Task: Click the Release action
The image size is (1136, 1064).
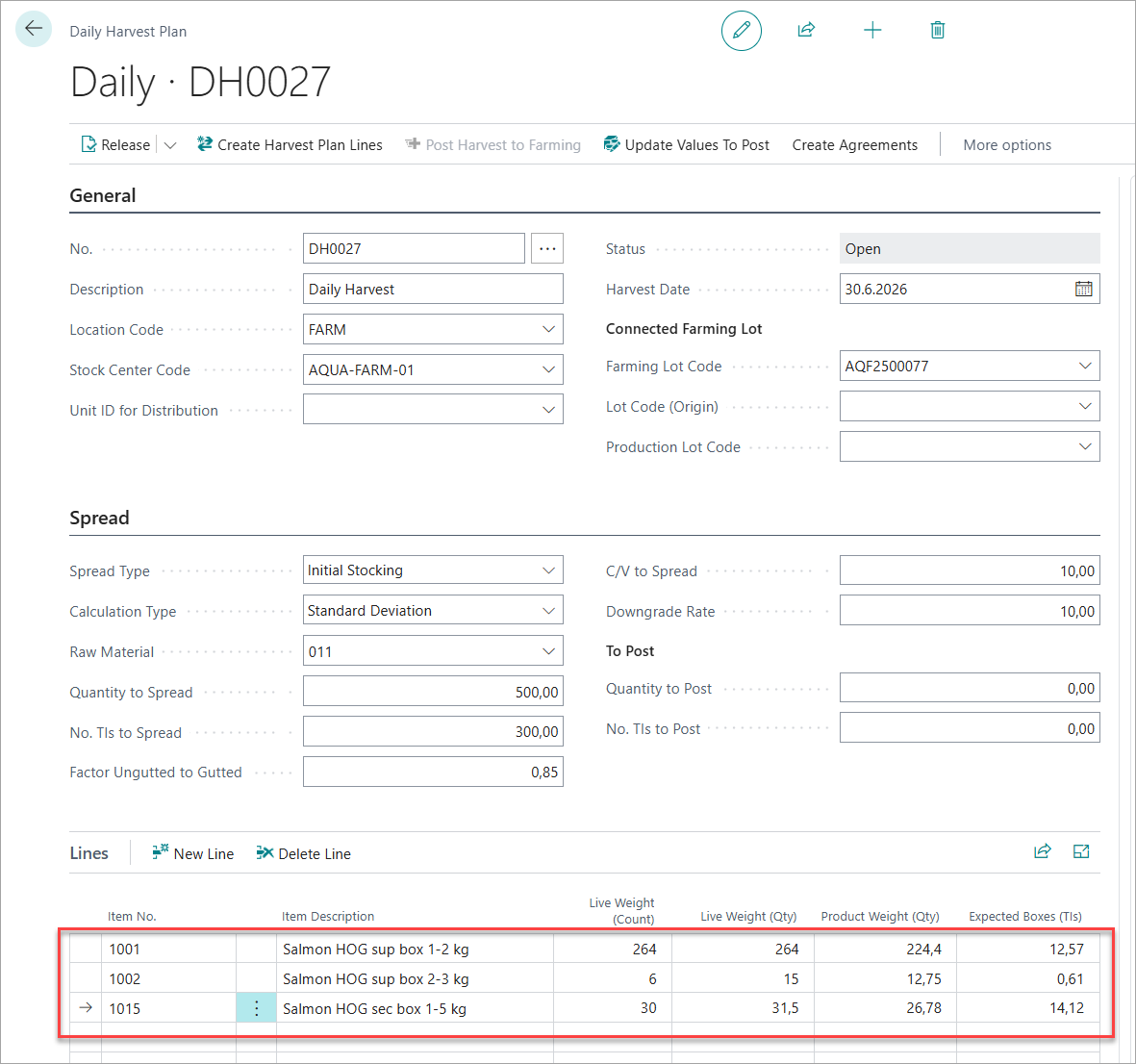Action: [x=116, y=145]
